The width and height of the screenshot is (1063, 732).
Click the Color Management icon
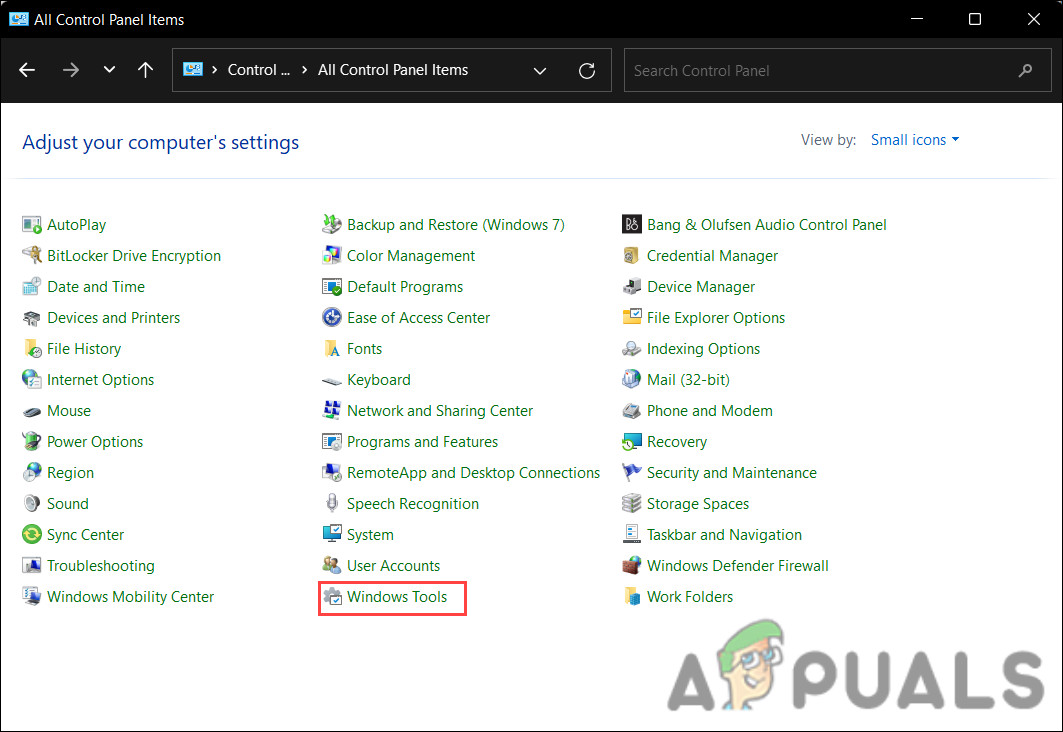pos(332,256)
